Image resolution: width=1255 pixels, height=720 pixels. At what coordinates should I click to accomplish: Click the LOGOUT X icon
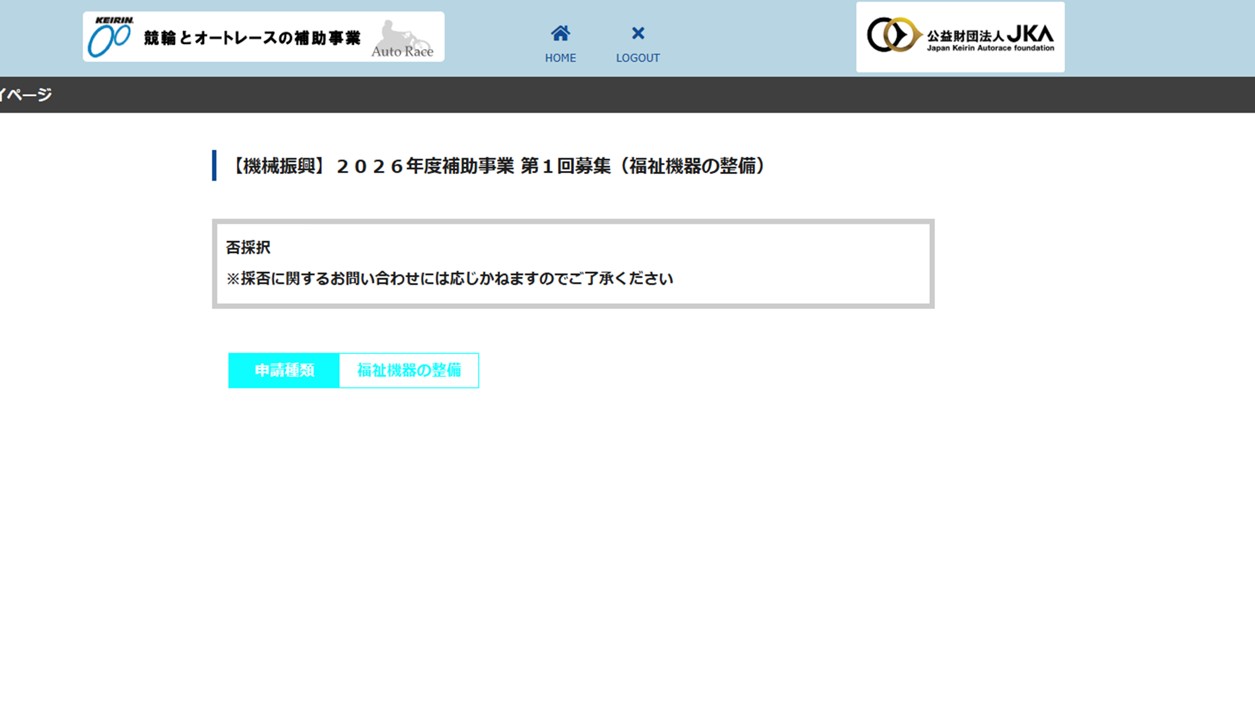point(638,33)
